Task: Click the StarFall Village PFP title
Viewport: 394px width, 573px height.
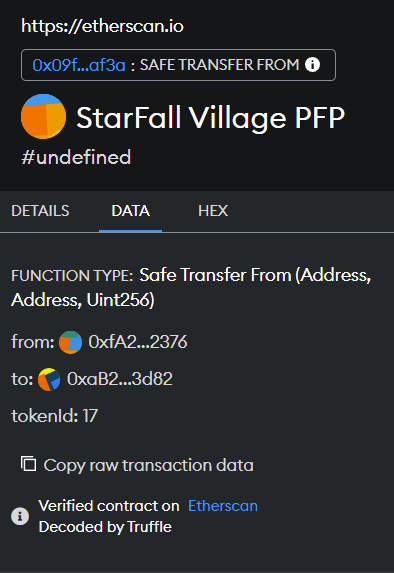Action: tap(211, 118)
